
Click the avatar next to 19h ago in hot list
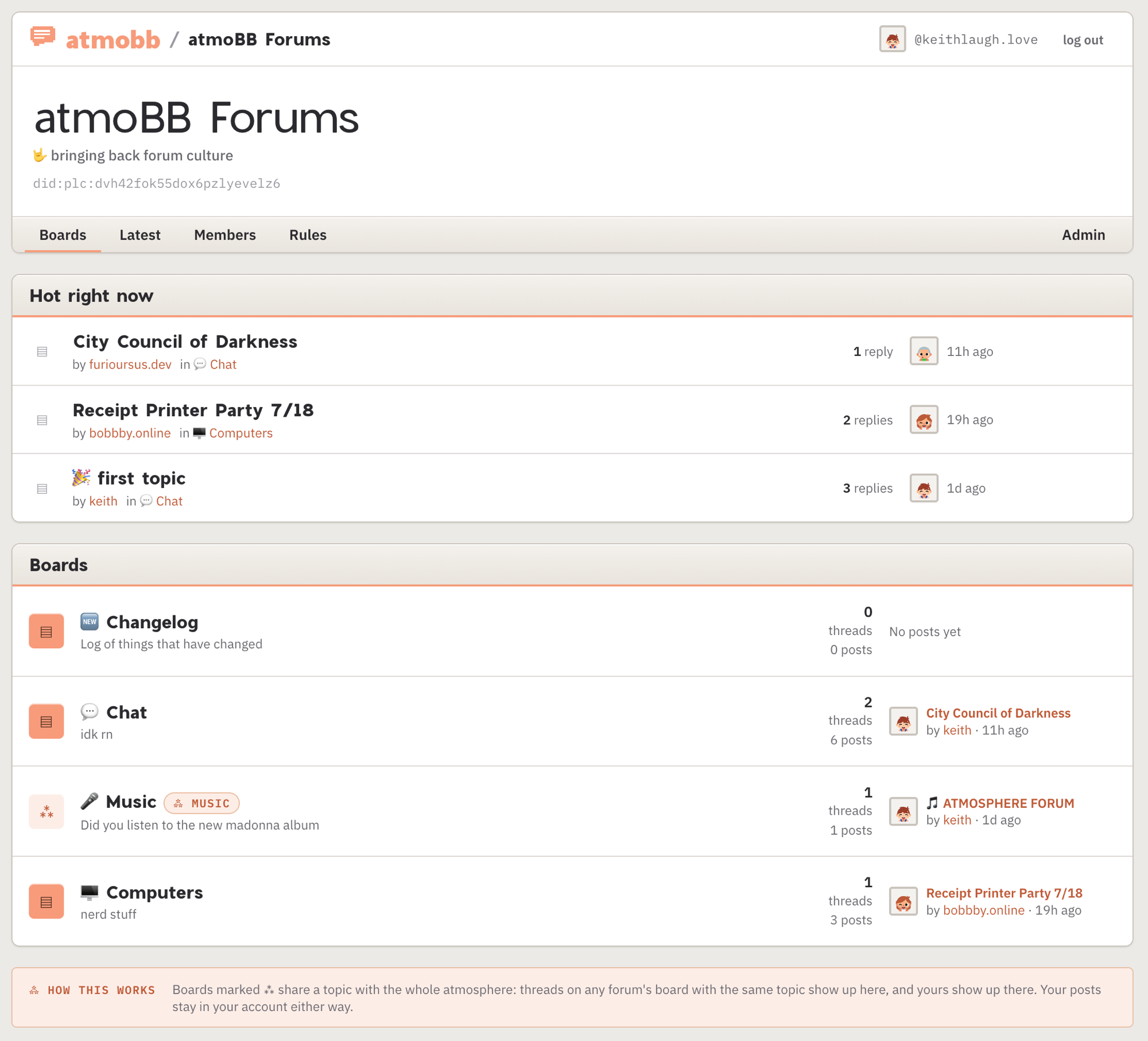click(x=924, y=420)
